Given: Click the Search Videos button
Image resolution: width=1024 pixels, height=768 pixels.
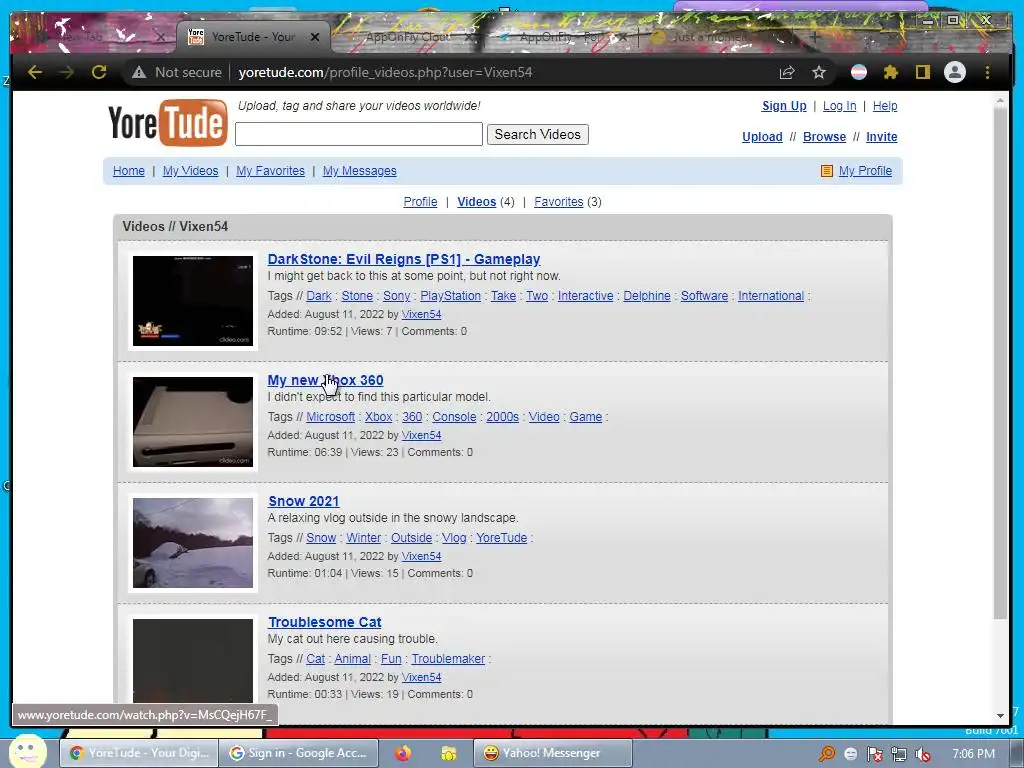Looking at the screenshot, I should pyautogui.click(x=537, y=135).
